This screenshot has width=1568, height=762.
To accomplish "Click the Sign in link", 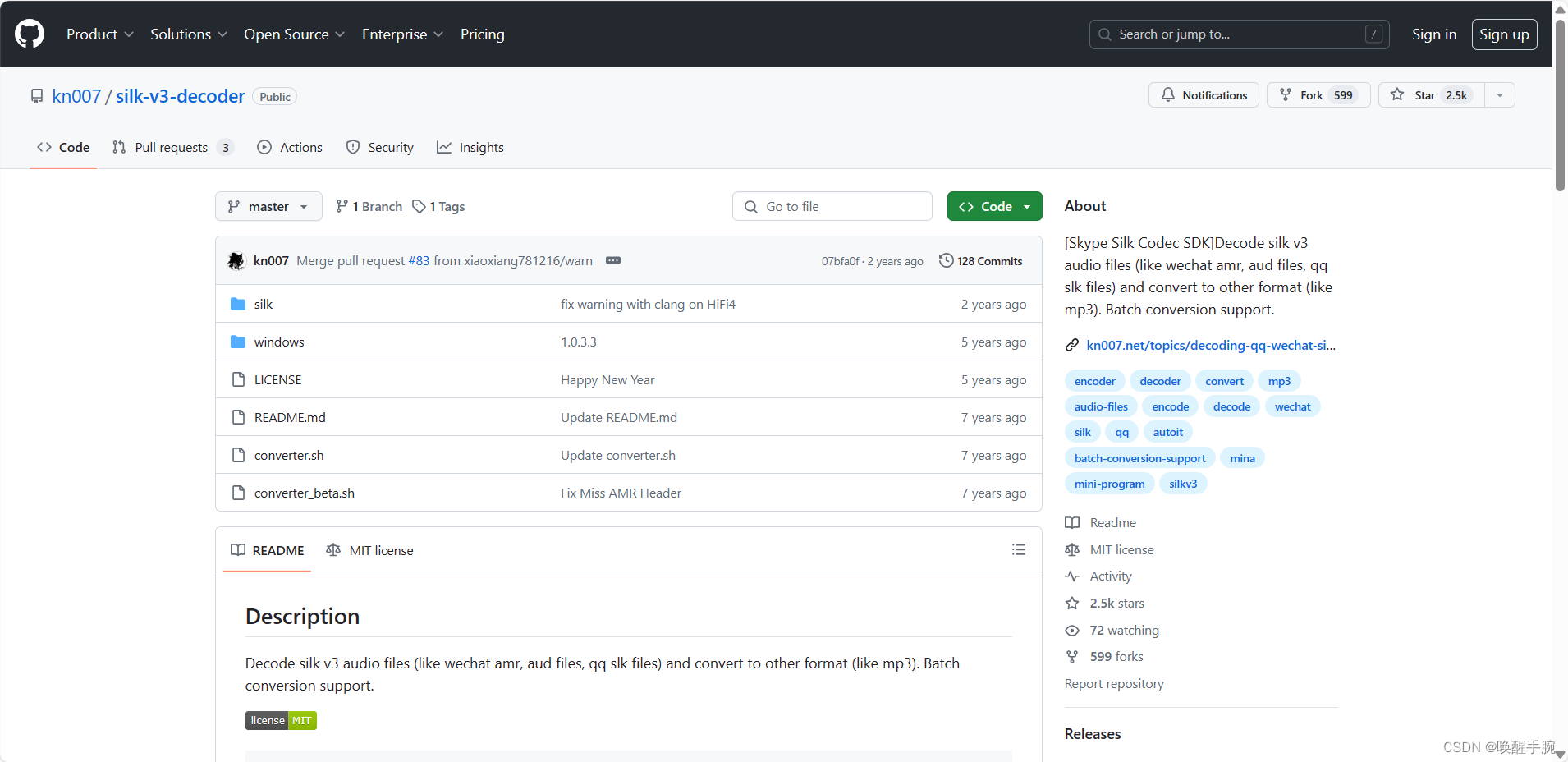I will point(1434,34).
